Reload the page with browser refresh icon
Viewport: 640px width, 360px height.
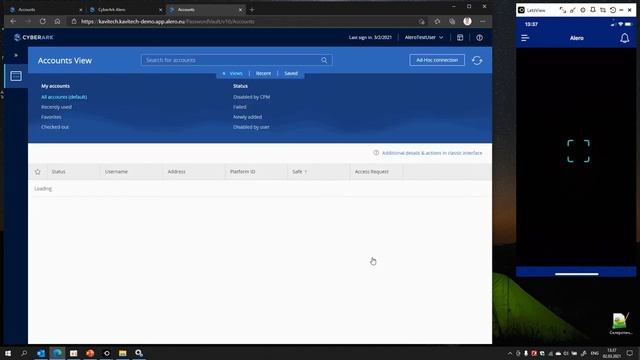pyautogui.click(x=42, y=21)
